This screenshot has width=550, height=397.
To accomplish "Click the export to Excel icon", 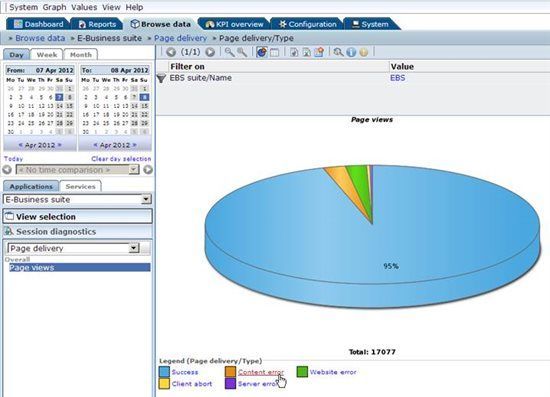I will pos(307,52).
